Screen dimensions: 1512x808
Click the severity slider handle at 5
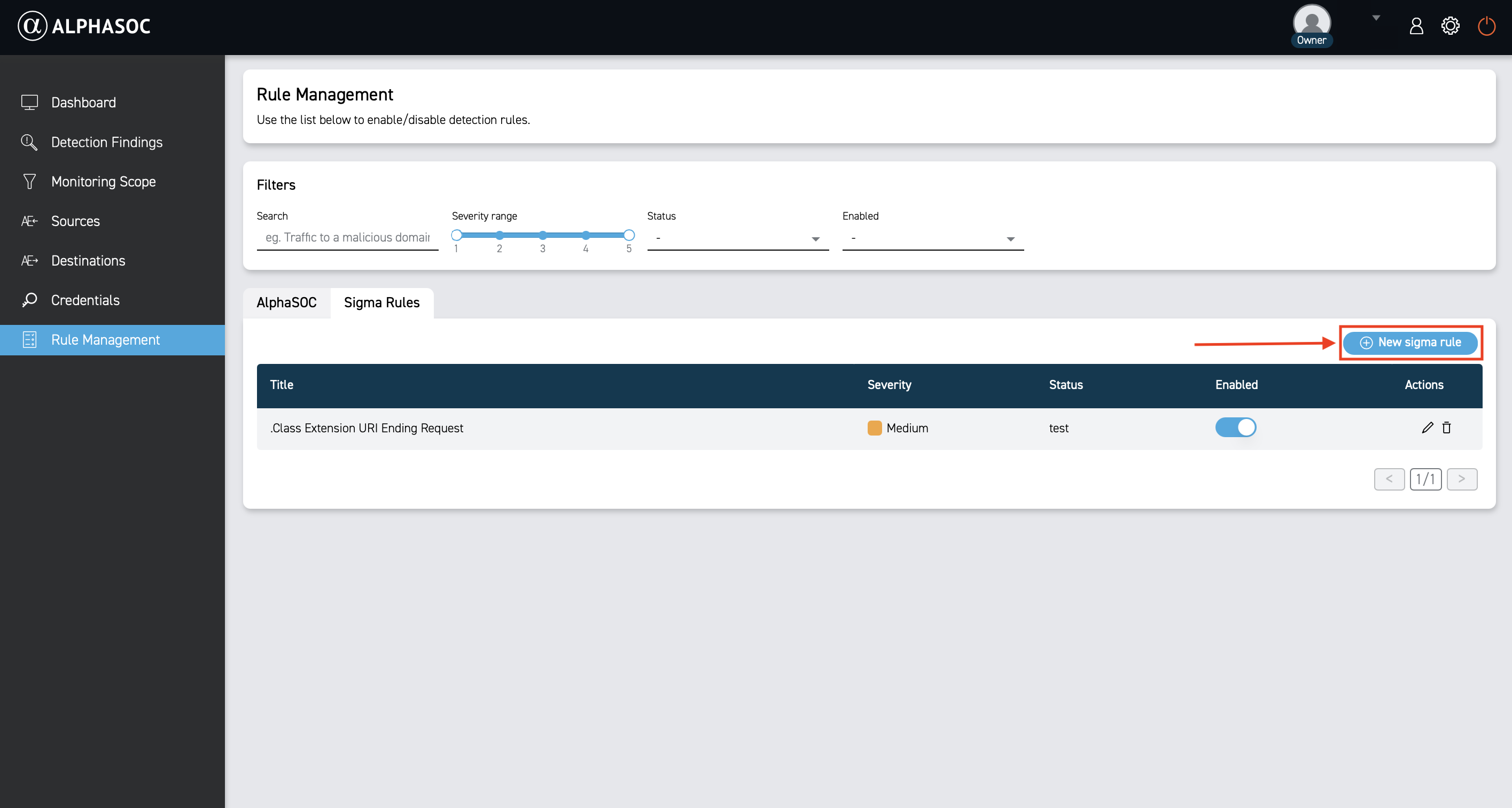pyautogui.click(x=629, y=235)
